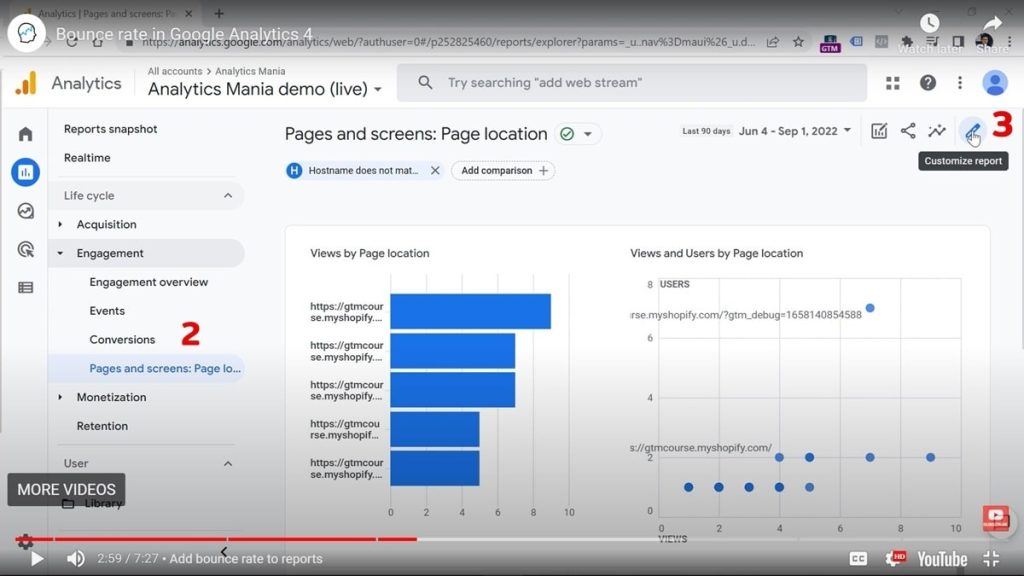
Task: Seek the red video progress bar
Action: 216,539
